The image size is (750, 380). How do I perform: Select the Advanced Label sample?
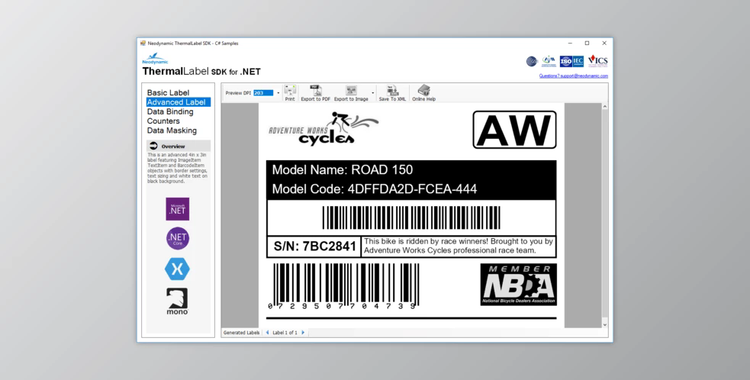click(178, 102)
